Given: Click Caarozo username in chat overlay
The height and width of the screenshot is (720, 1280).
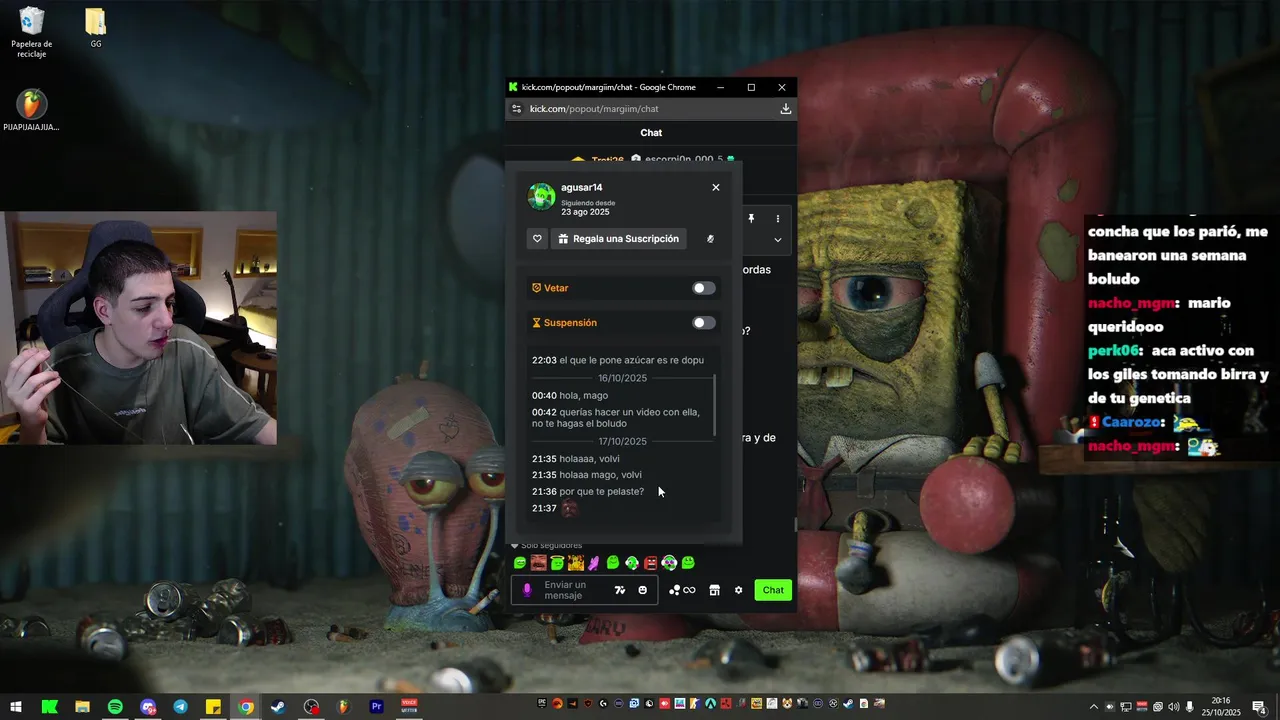Looking at the screenshot, I should click(1133, 422).
